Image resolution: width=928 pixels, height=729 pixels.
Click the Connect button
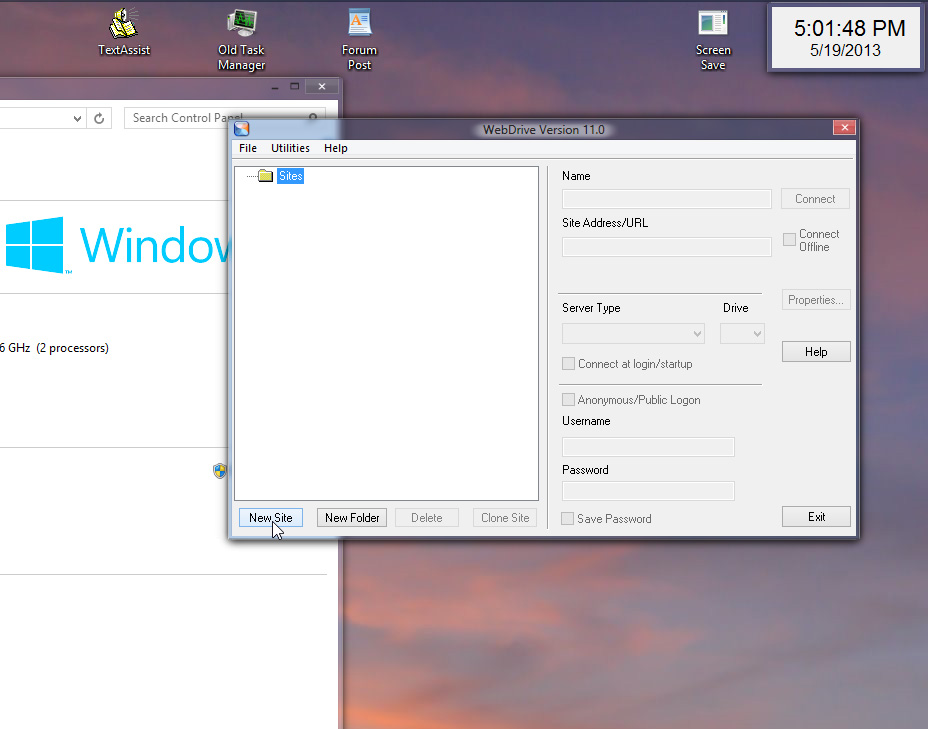pos(815,199)
